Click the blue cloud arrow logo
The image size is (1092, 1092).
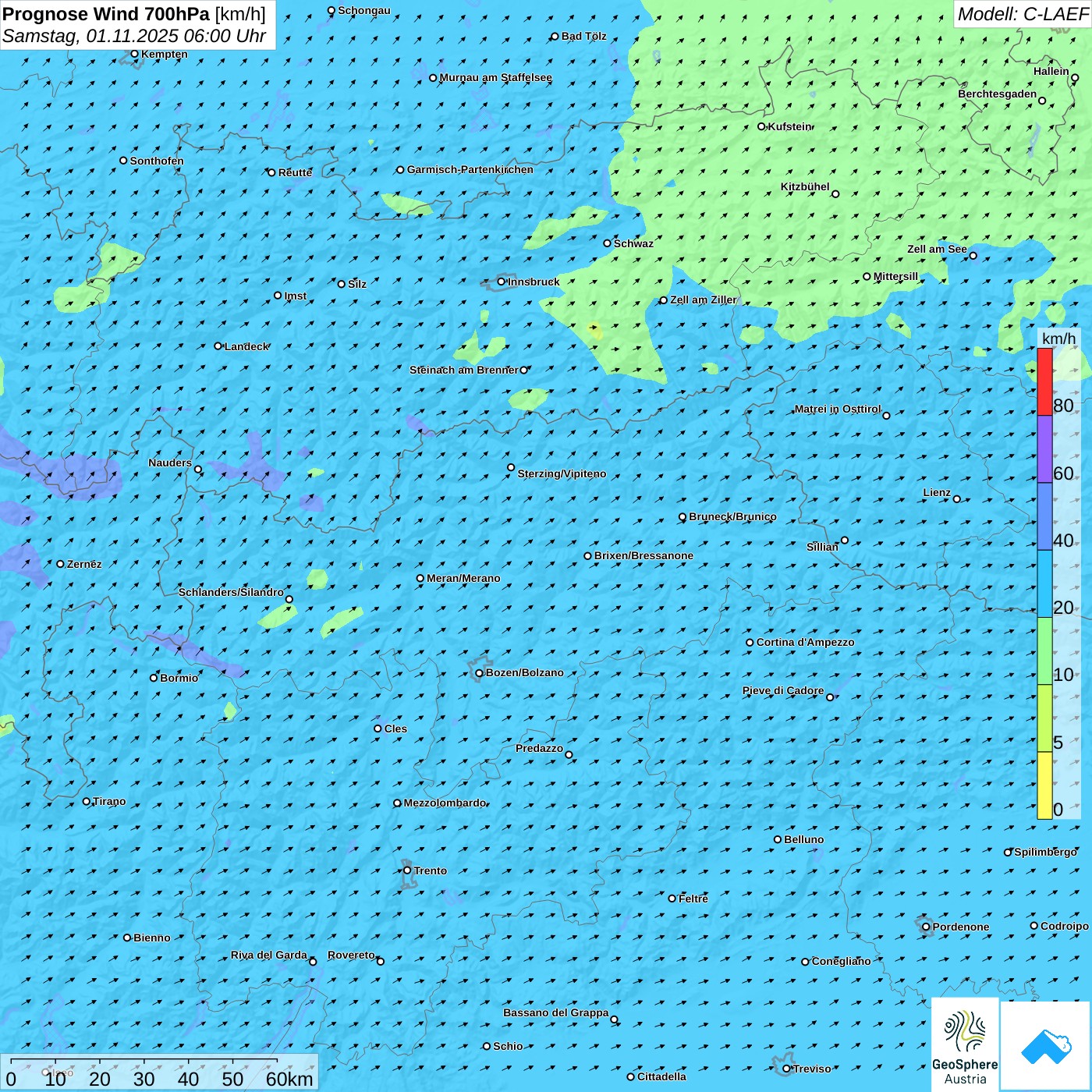(1045, 1045)
